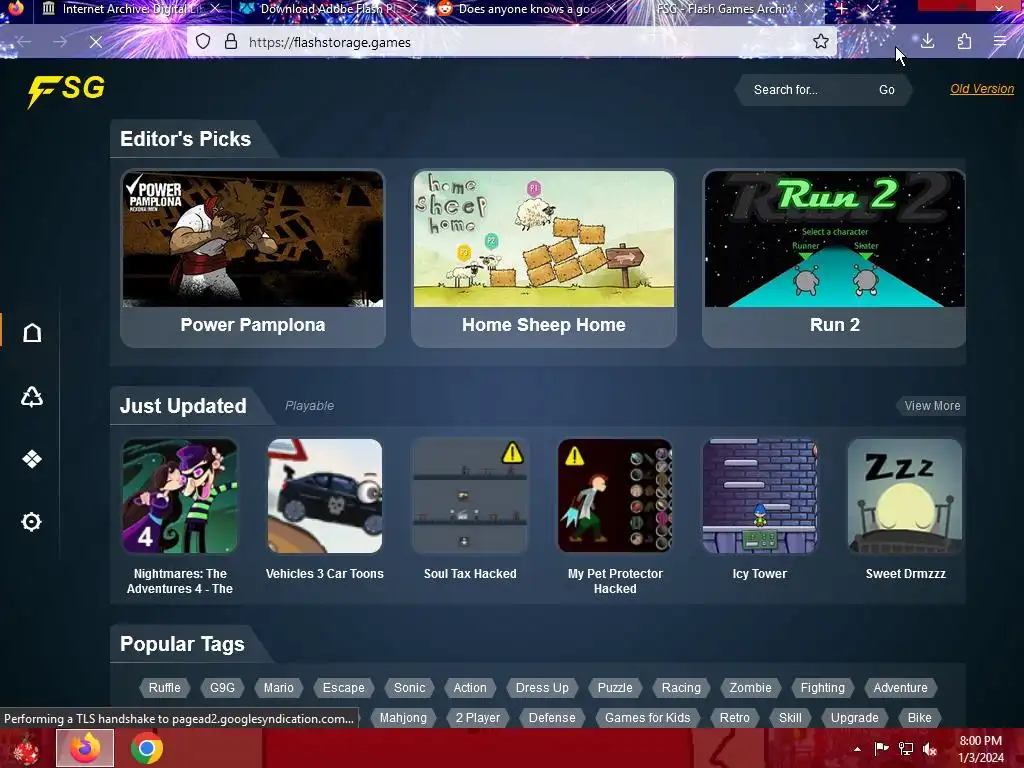Image resolution: width=1024 pixels, height=768 pixels.
Task: Select the 2 Player tag
Action: pyautogui.click(x=478, y=717)
